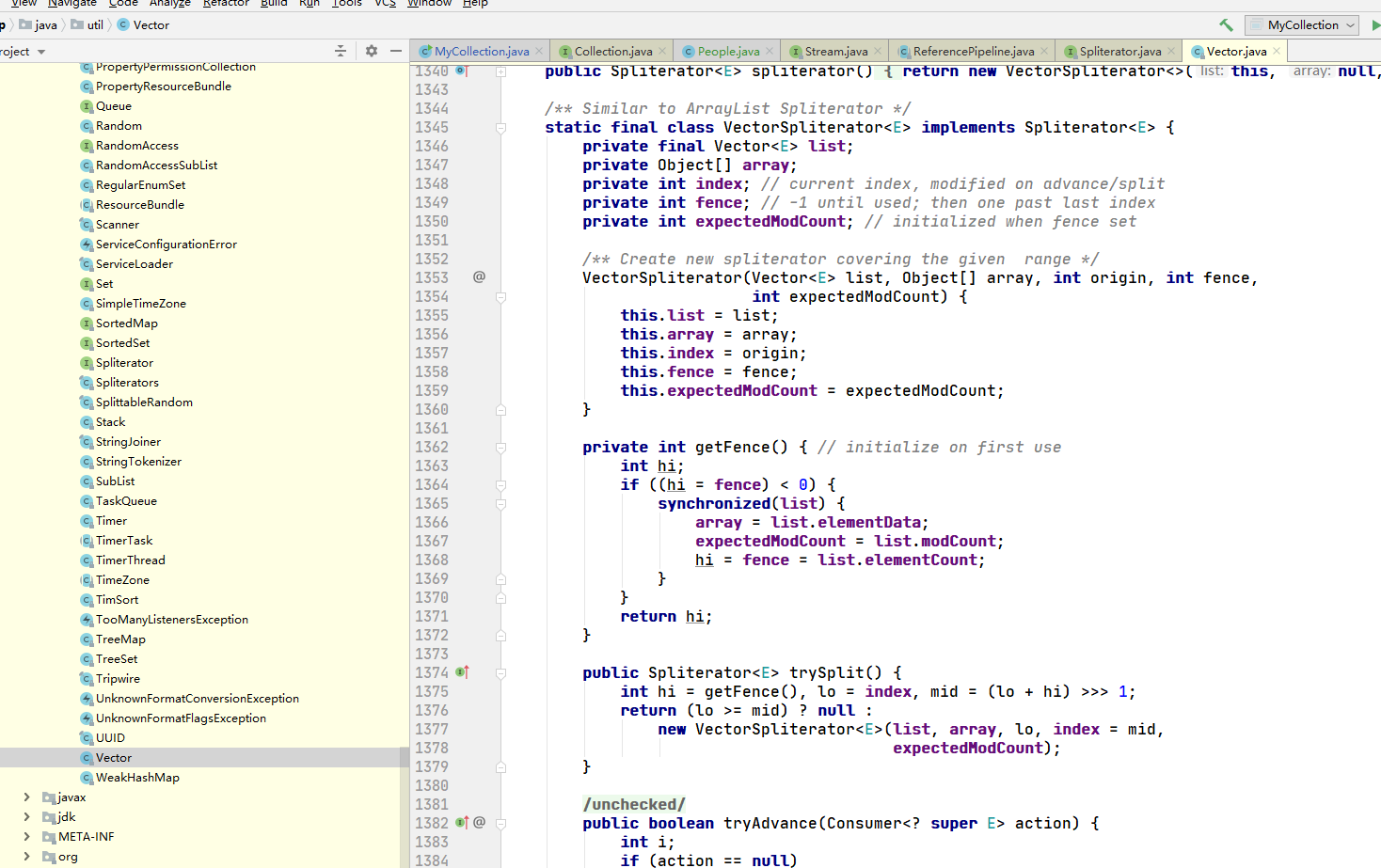Open the Project view dropdown arrow
This screenshot has height=868, width=1381.
click(41, 52)
